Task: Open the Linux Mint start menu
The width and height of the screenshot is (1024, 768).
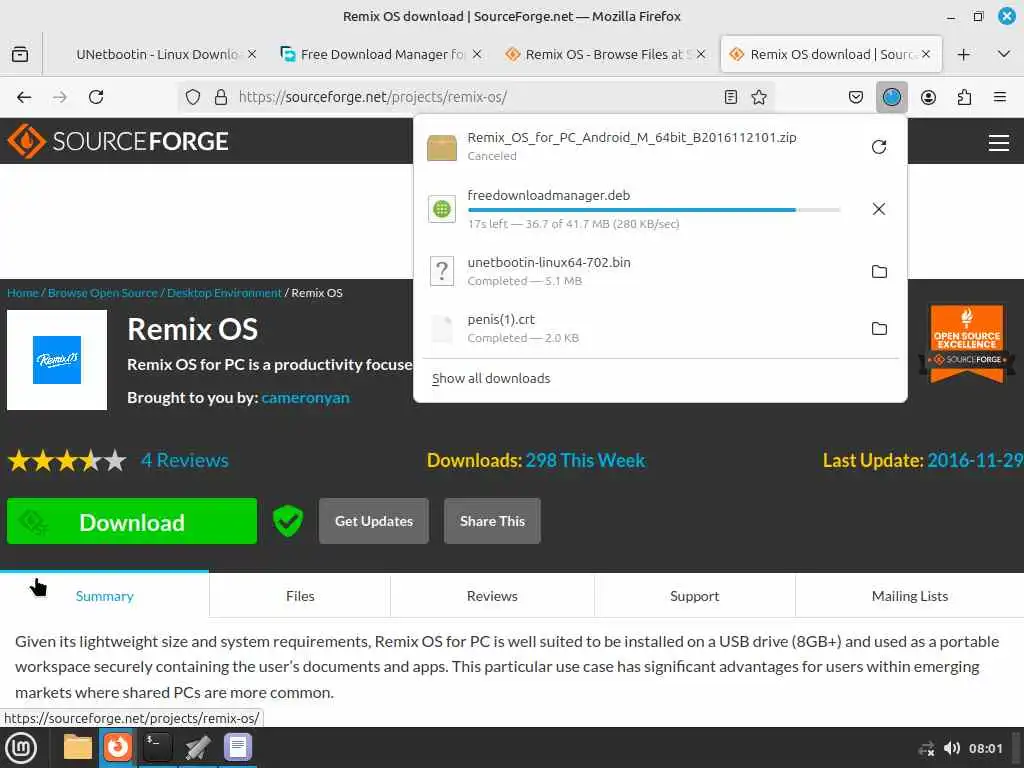Action: point(21,748)
